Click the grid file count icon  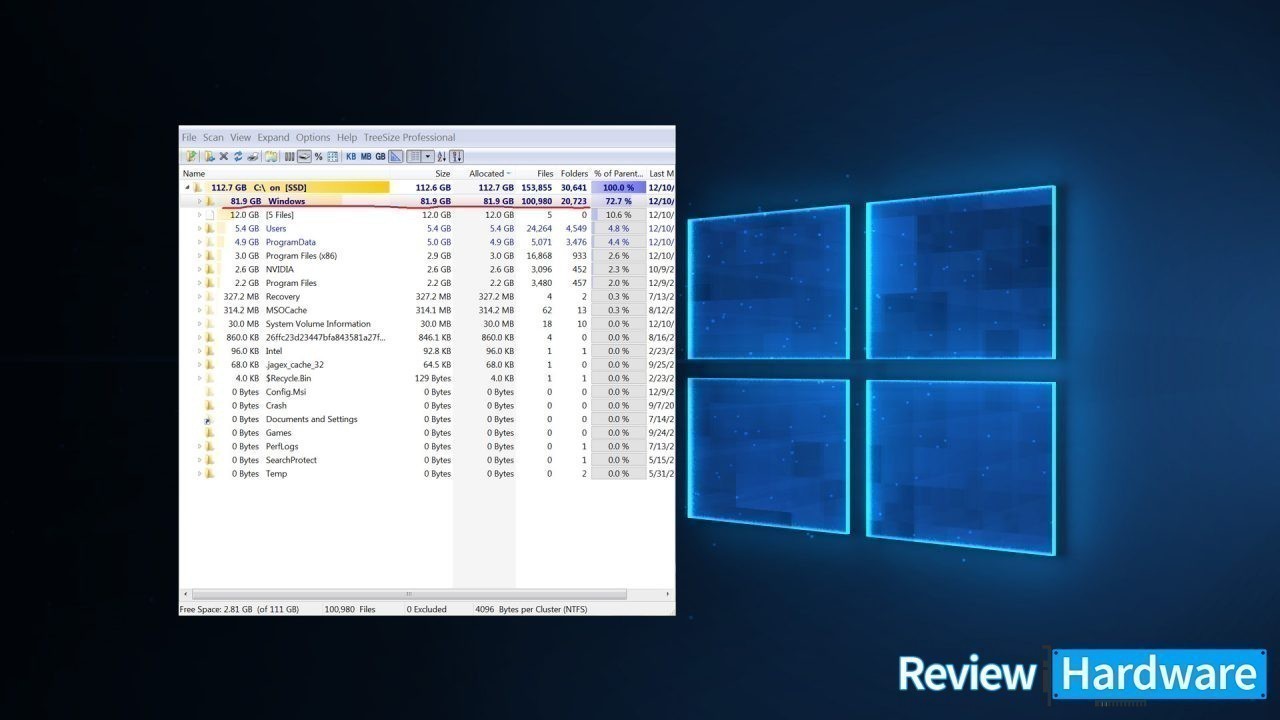(x=332, y=156)
